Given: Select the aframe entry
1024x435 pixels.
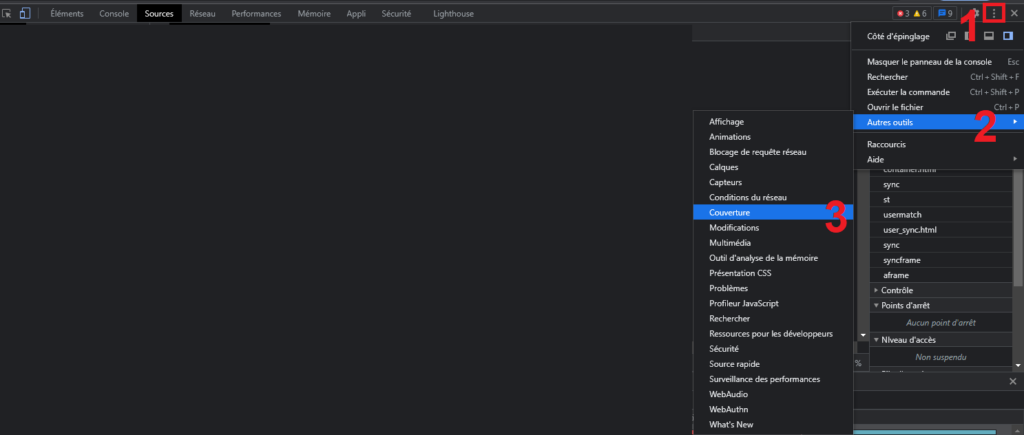Looking at the screenshot, I should click(x=941, y=275).
